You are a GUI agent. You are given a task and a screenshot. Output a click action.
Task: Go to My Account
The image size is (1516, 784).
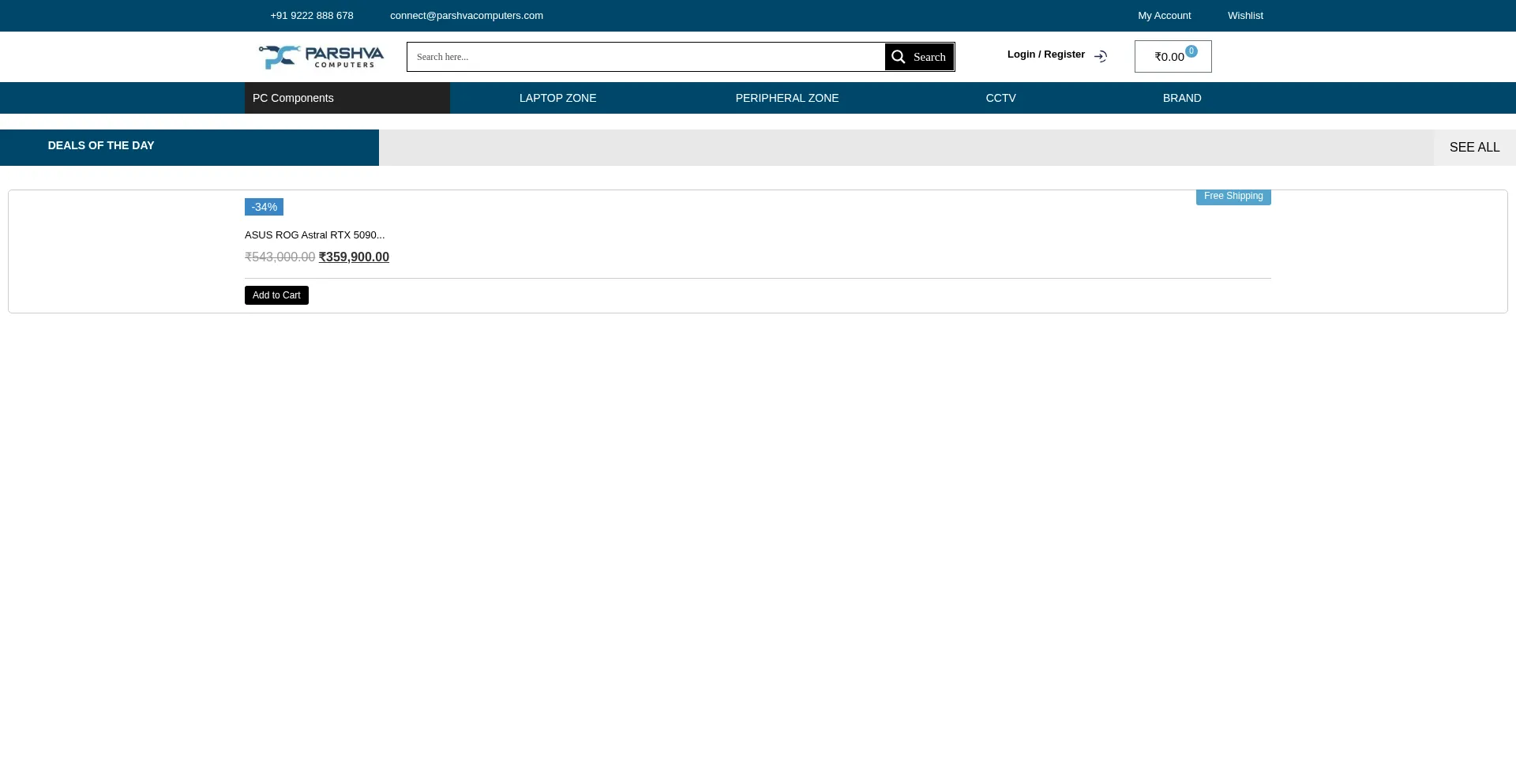[x=1164, y=16]
